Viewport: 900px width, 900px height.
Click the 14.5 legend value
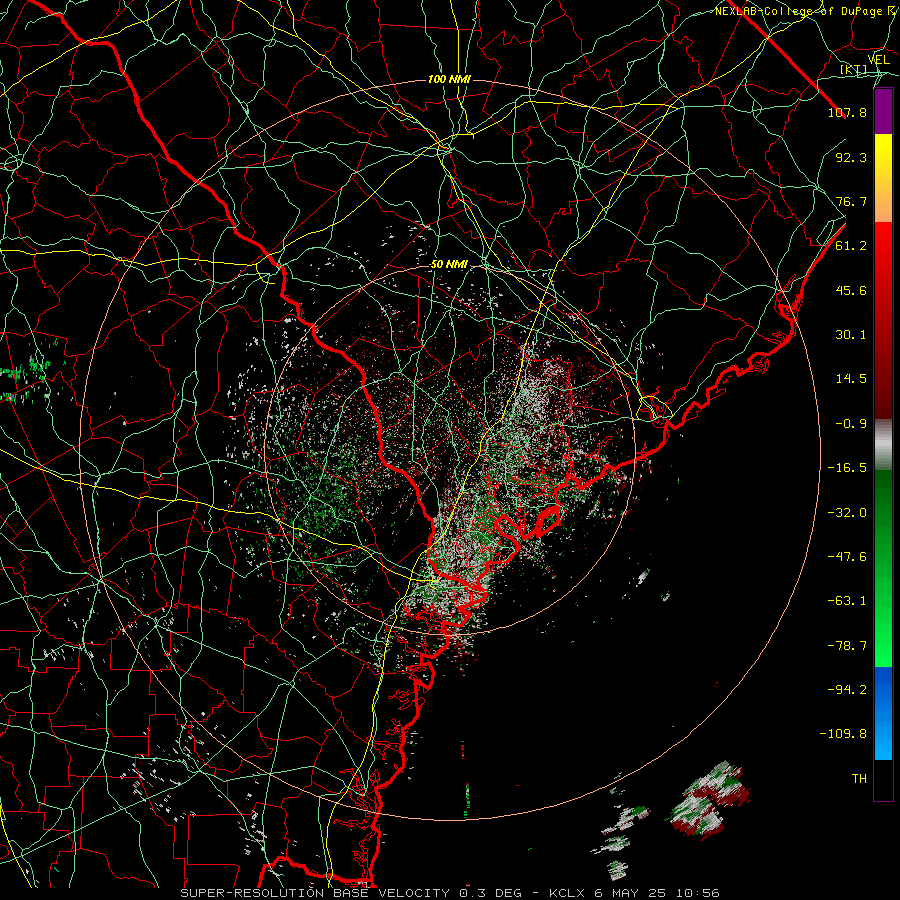click(851, 379)
